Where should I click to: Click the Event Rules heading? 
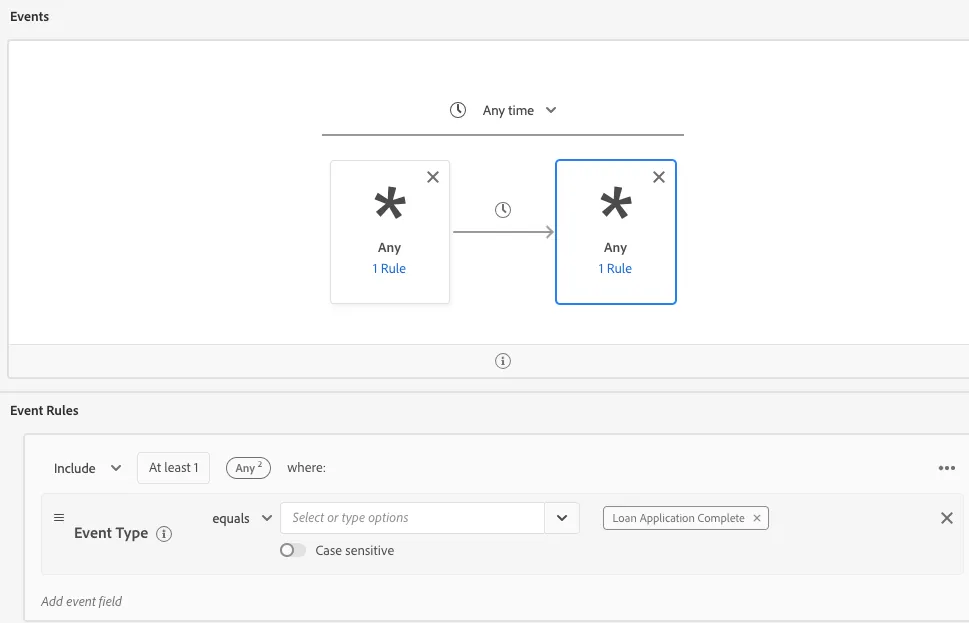coord(44,410)
